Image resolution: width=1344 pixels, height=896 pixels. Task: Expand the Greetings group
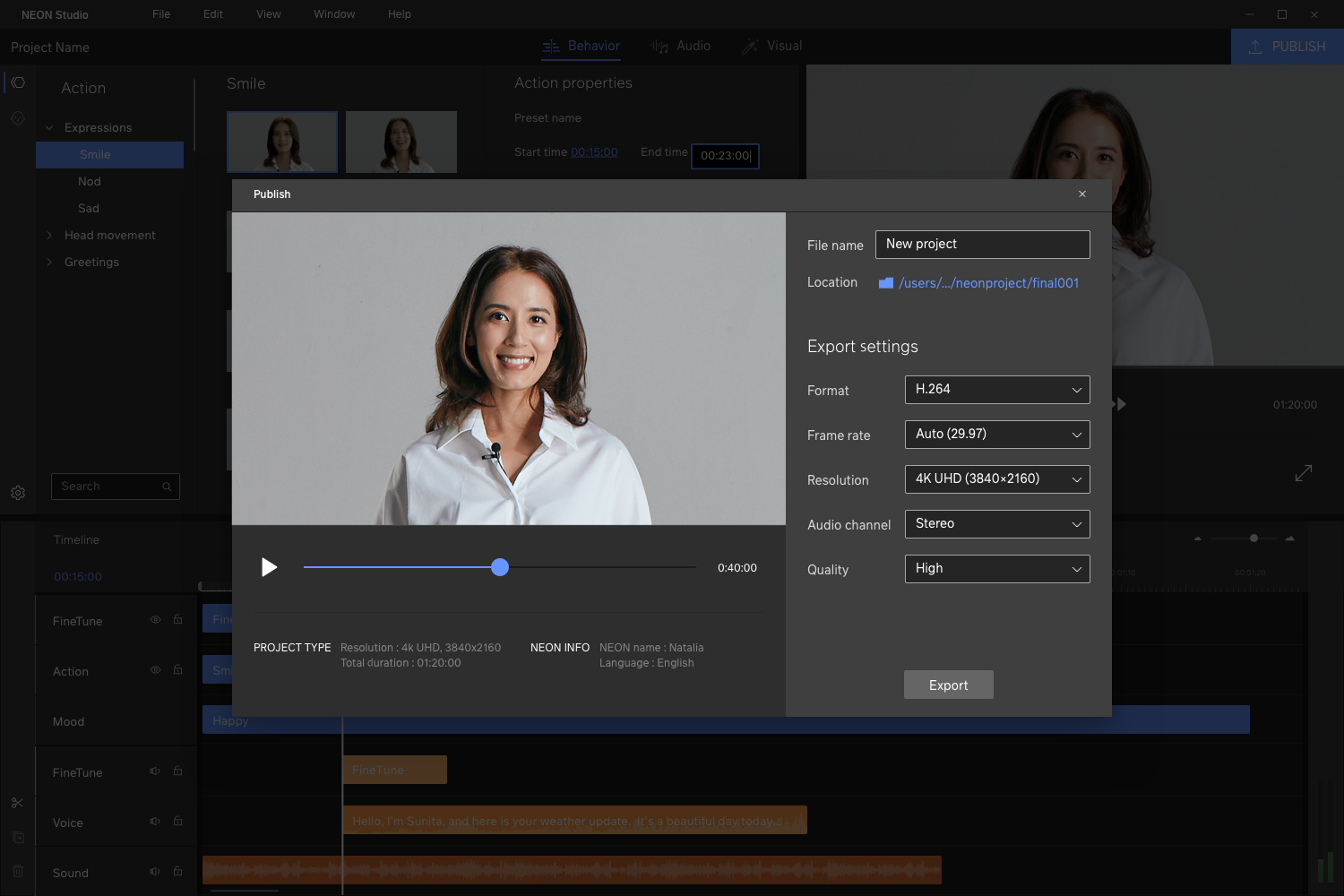[x=49, y=263]
